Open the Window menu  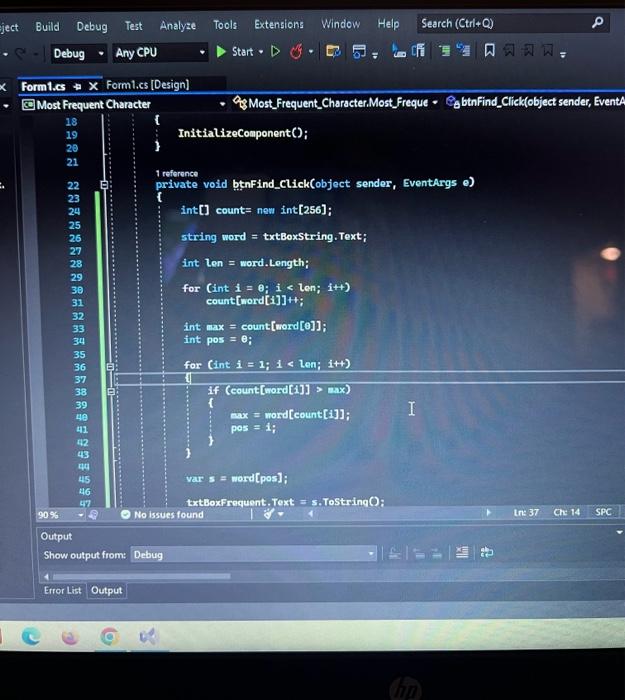341,23
